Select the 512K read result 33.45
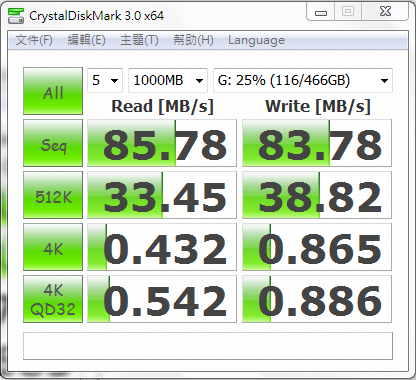Viewport: 416px width, 380px height. coord(162,195)
